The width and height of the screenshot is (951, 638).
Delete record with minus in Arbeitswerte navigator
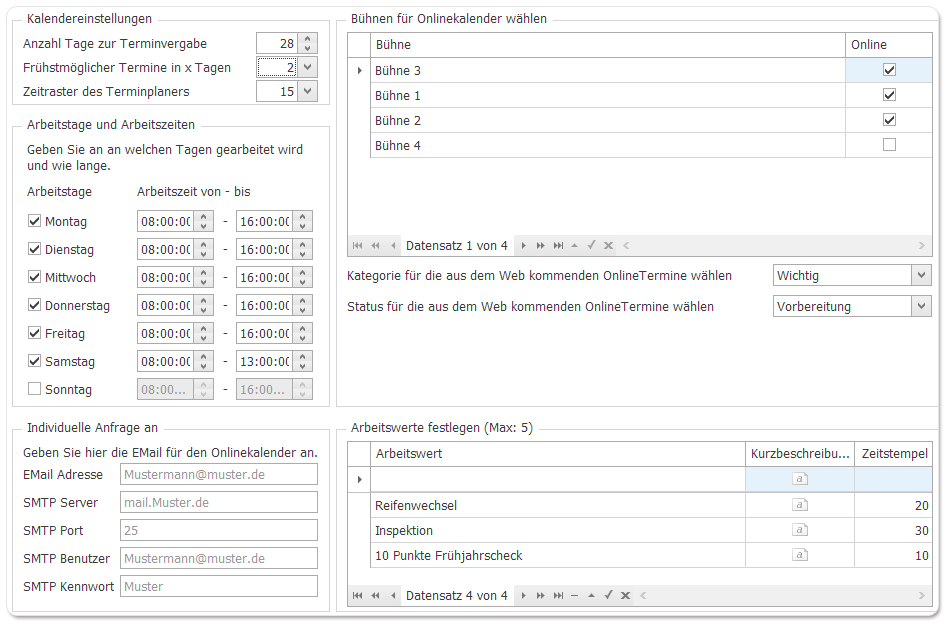pyautogui.click(x=574, y=596)
